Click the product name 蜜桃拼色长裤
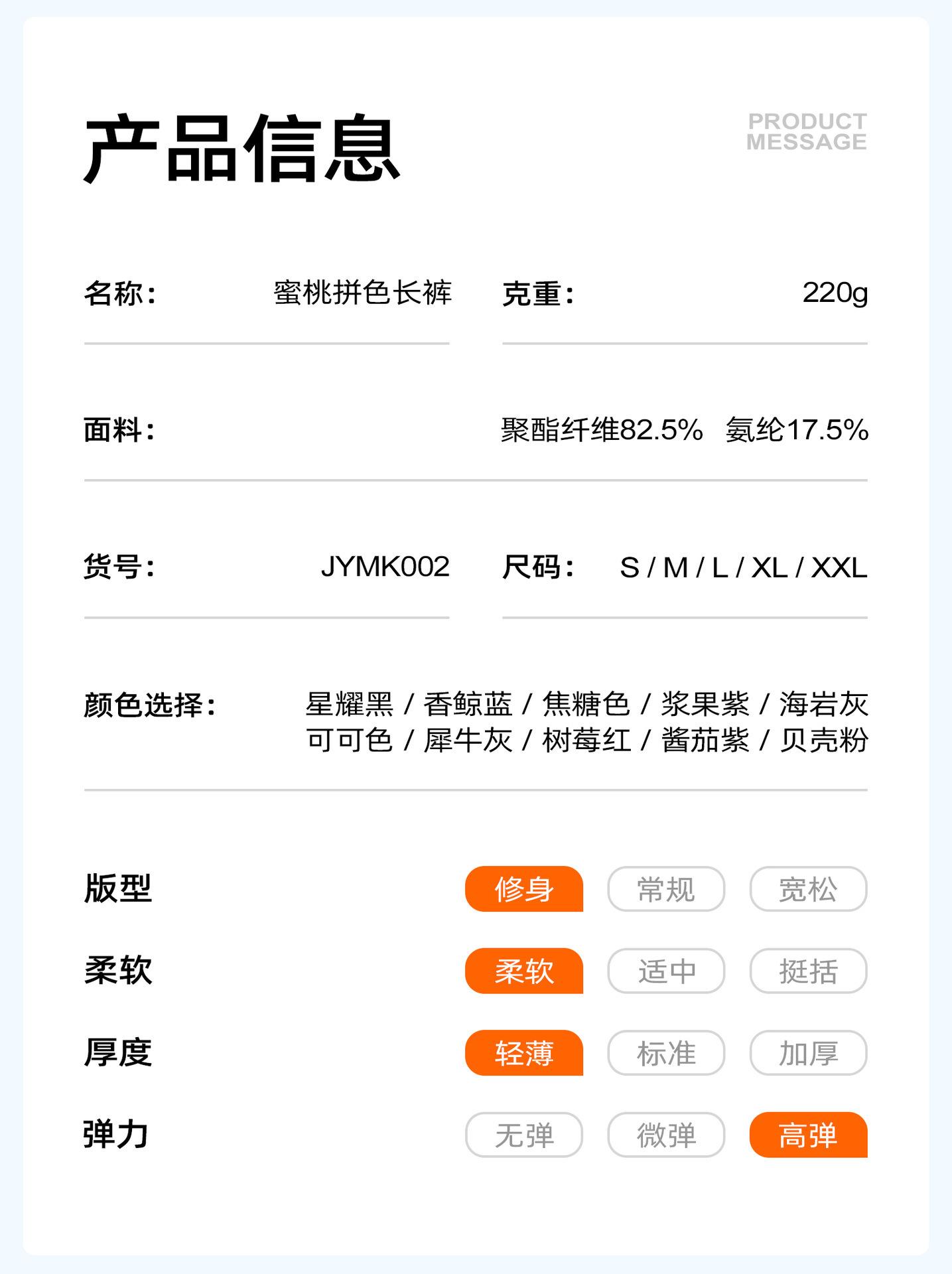This screenshot has height=1274, width=952. point(362,293)
